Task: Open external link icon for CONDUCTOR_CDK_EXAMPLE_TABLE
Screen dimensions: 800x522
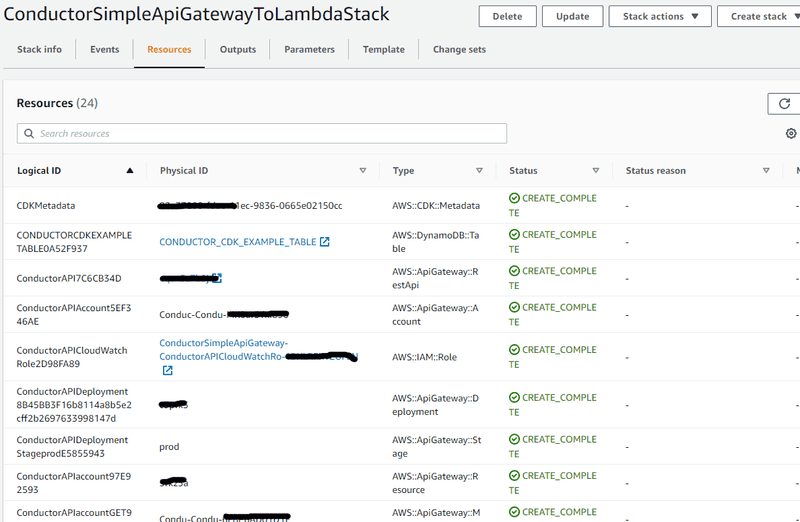Action: pos(324,242)
